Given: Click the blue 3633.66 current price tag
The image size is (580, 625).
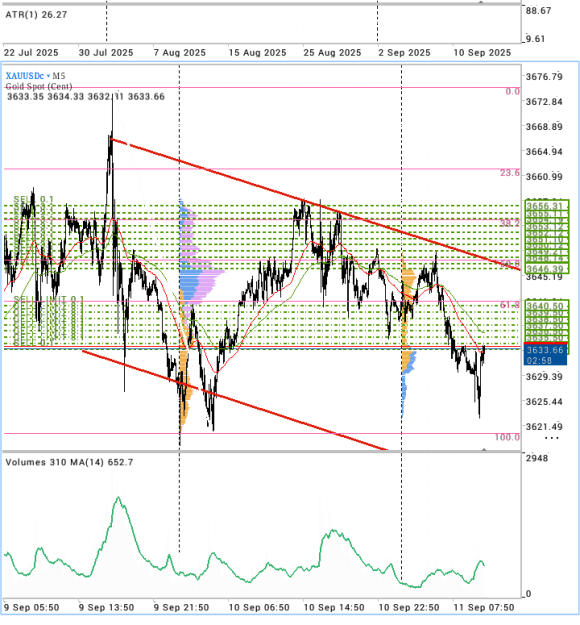Looking at the screenshot, I should [x=545, y=354].
